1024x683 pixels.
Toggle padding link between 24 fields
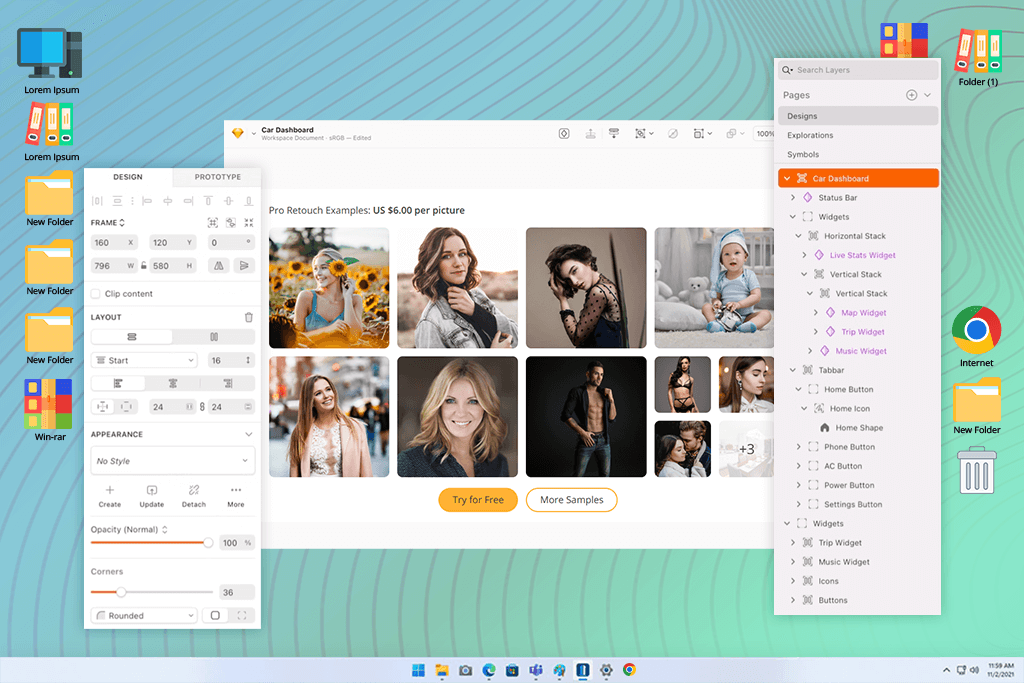202,407
